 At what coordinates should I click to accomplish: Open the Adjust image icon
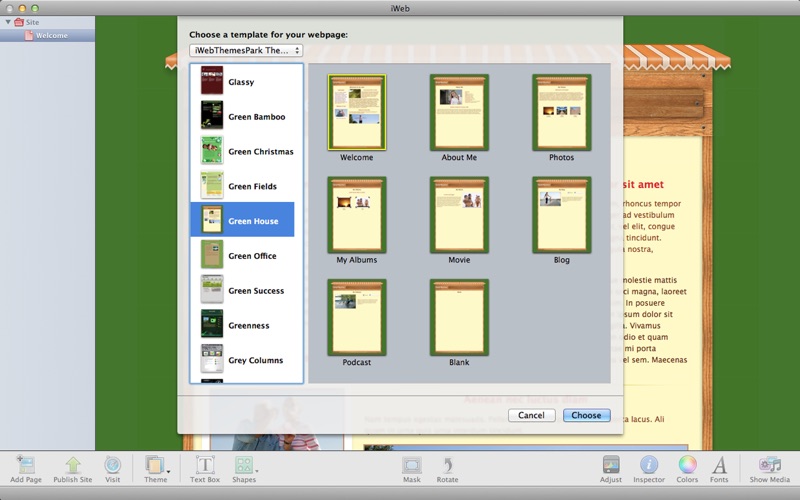(x=611, y=465)
